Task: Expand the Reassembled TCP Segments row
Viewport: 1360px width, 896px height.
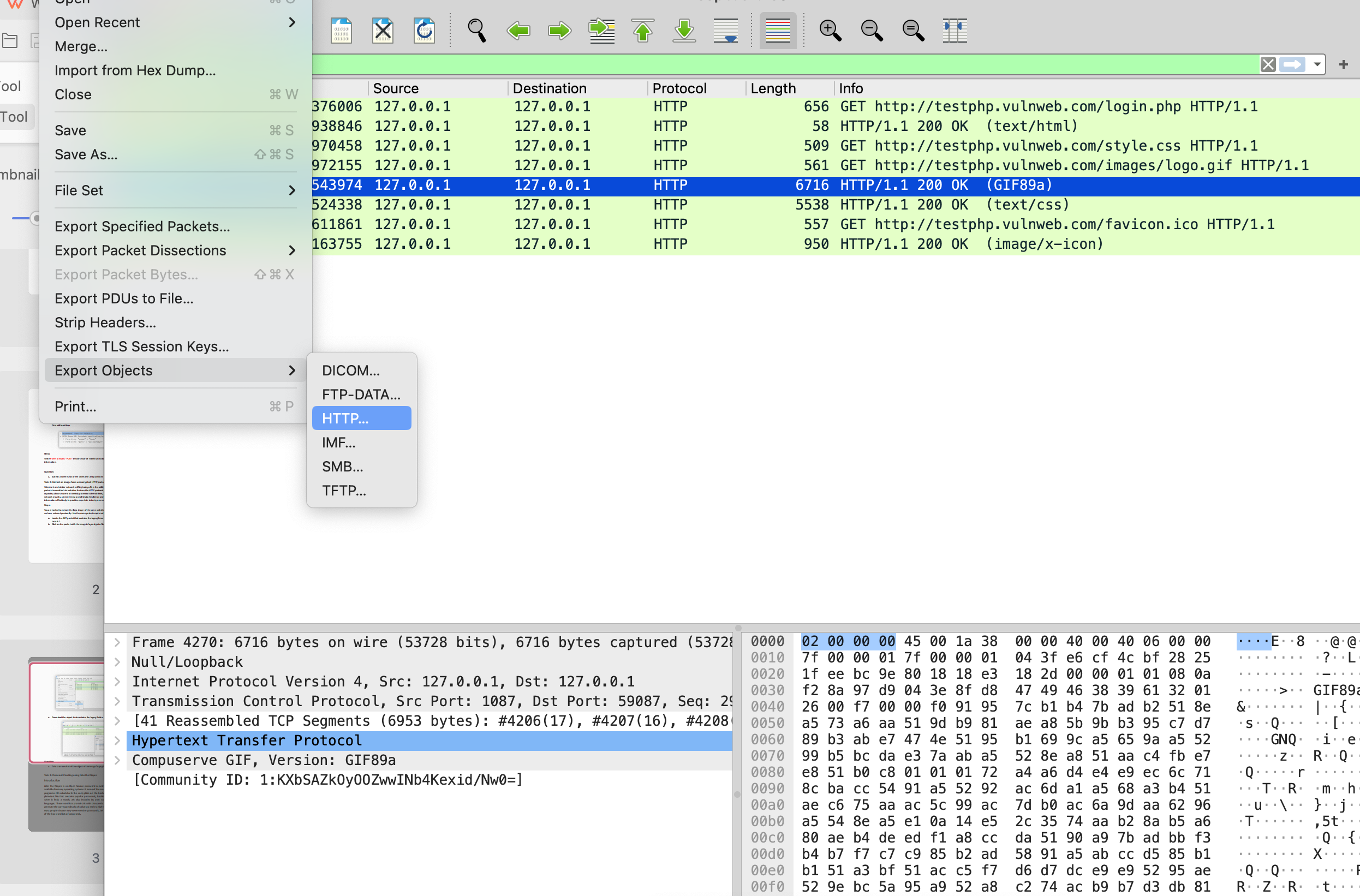Action: pos(117,721)
